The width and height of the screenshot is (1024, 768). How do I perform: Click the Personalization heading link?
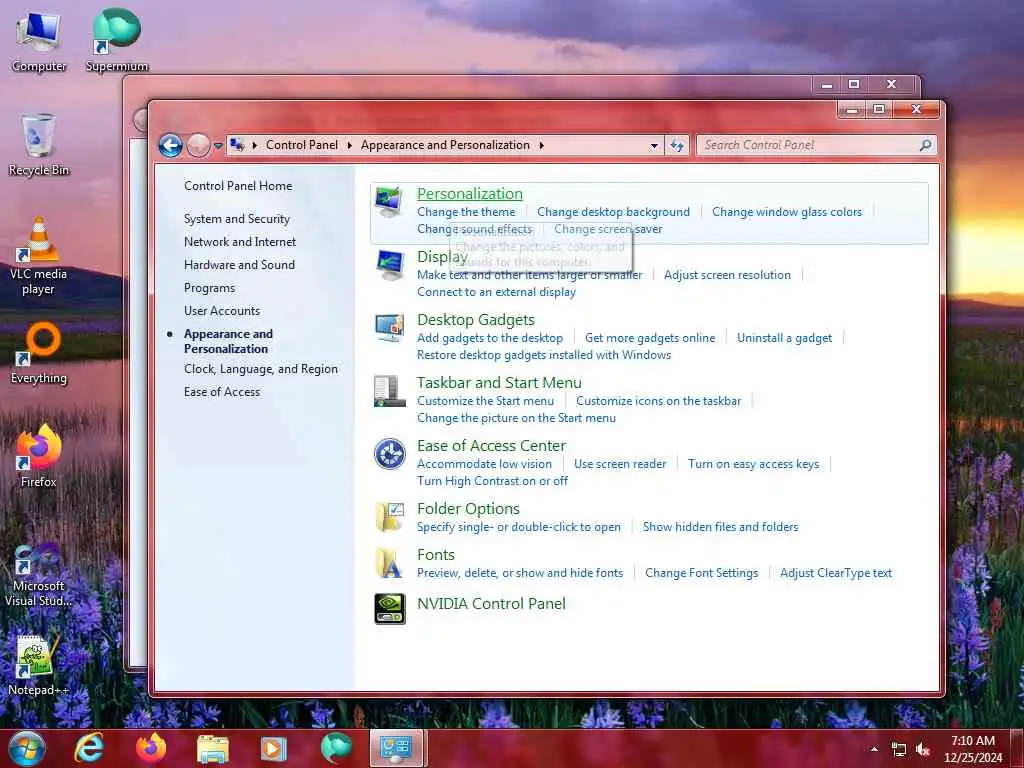(470, 193)
